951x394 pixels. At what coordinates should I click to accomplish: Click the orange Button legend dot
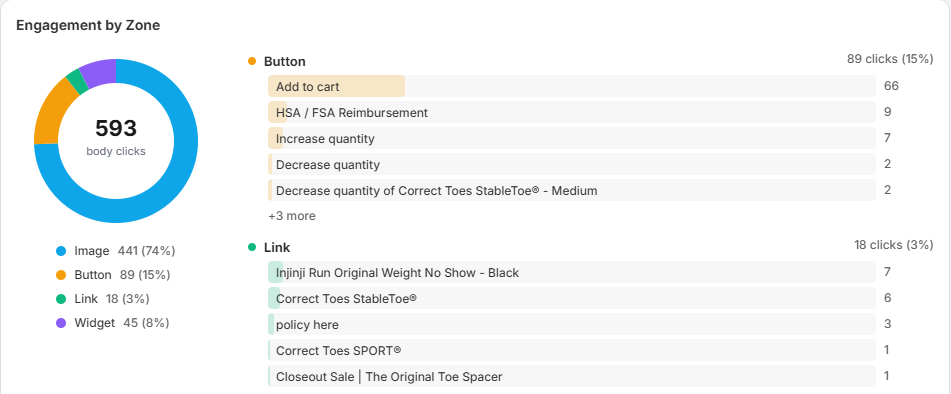(x=61, y=275)
